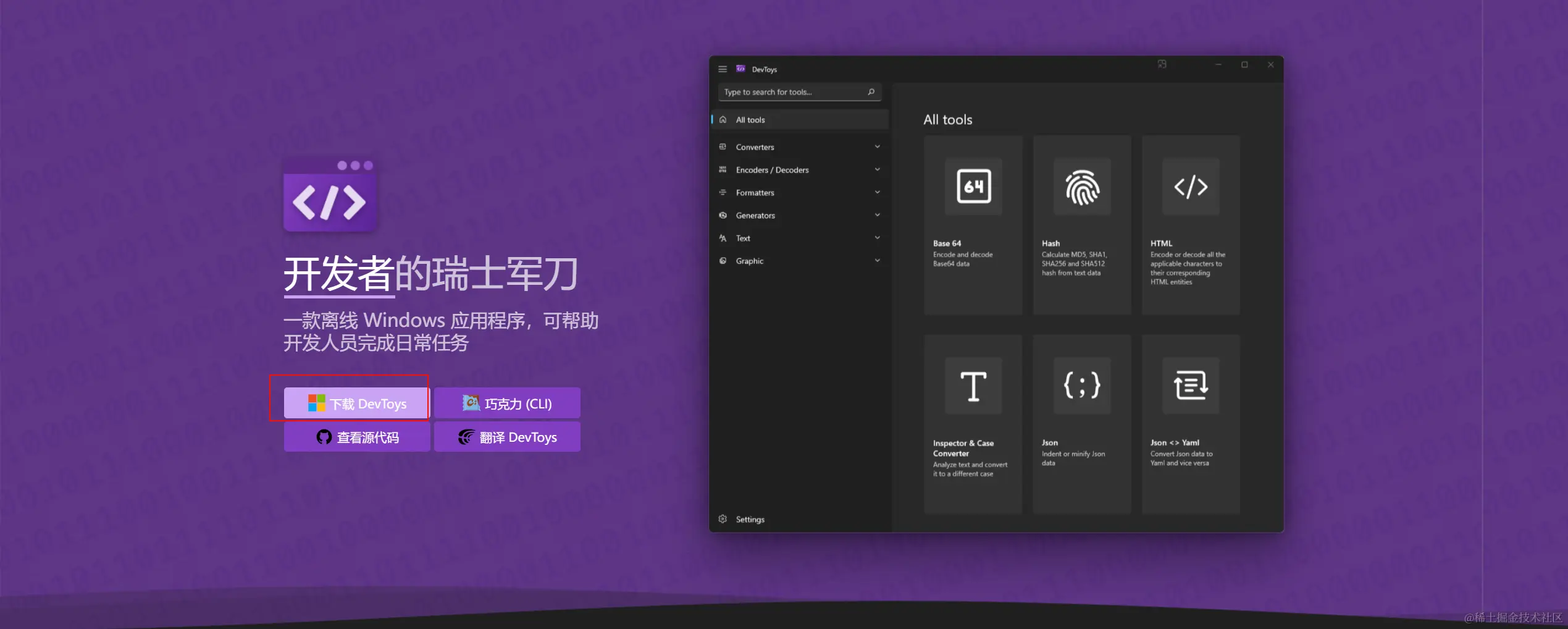1568x629 pixels.
Task: Open the Base 64 tool icon
Action: coord(974,186)
